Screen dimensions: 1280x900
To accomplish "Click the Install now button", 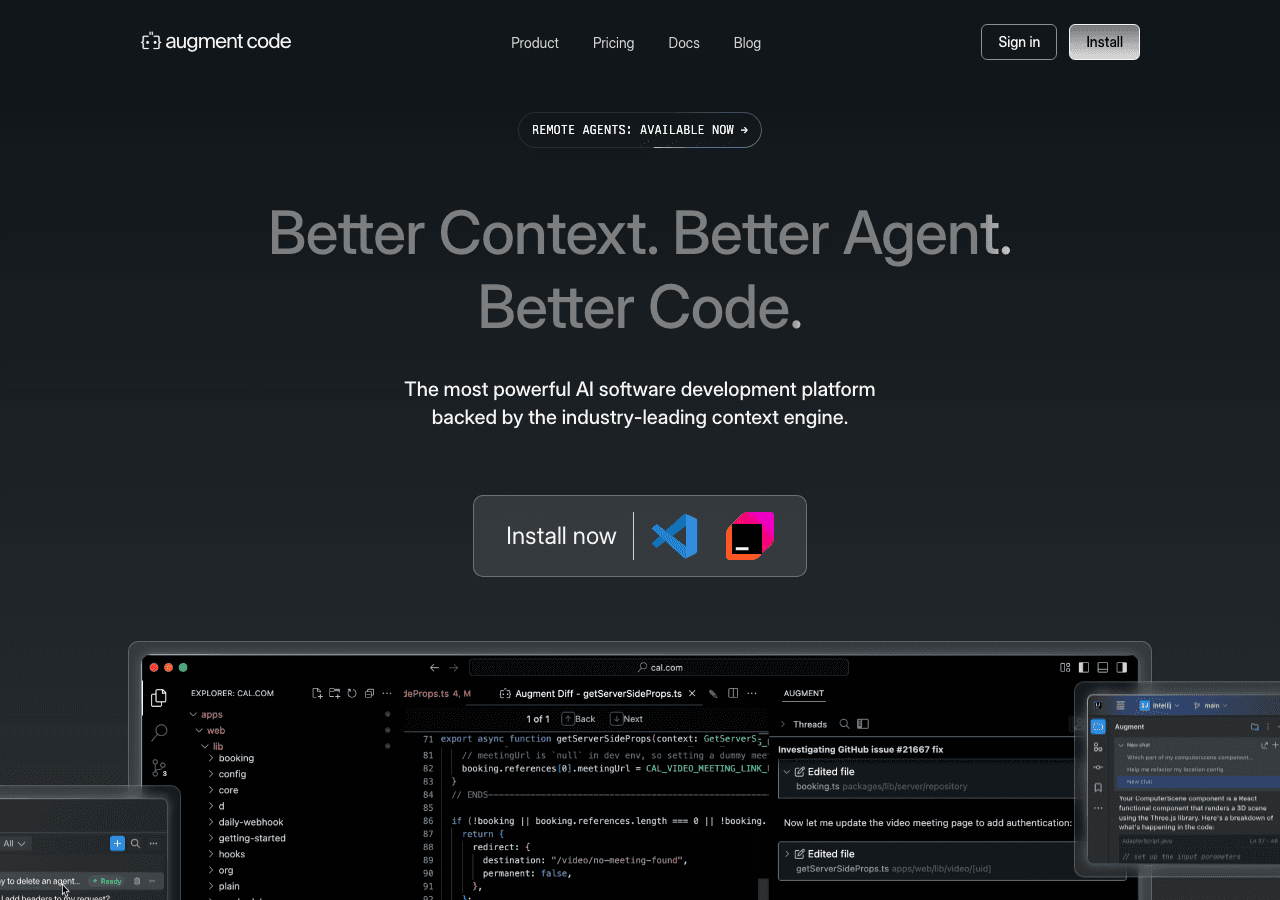I will [x=561, y=536].
